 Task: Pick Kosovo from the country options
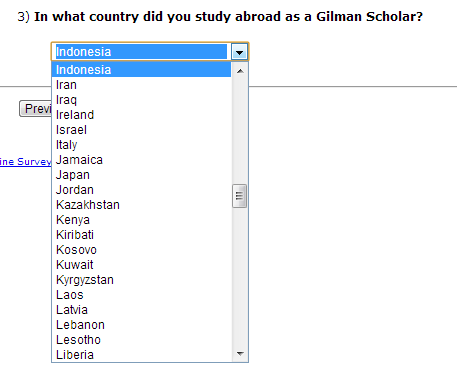click(x=141, y=250)
